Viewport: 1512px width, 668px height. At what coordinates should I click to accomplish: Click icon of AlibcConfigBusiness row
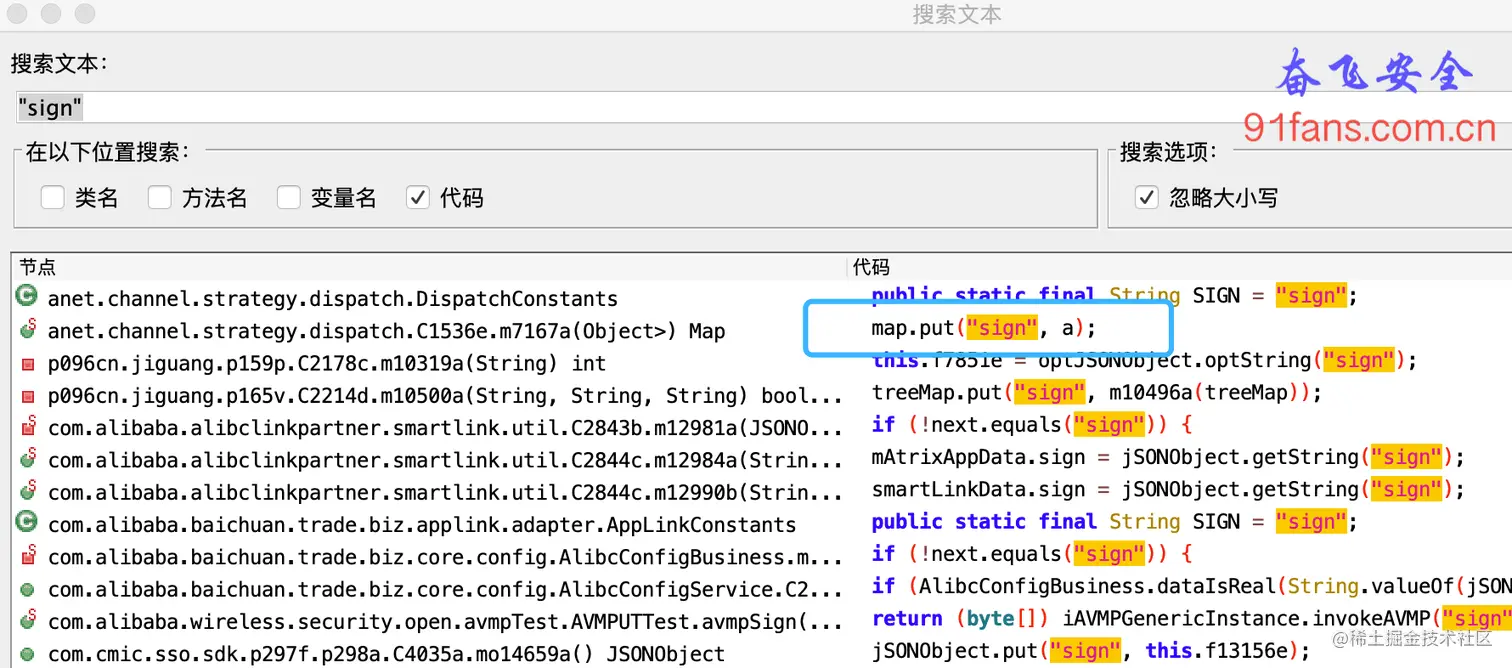27,555
